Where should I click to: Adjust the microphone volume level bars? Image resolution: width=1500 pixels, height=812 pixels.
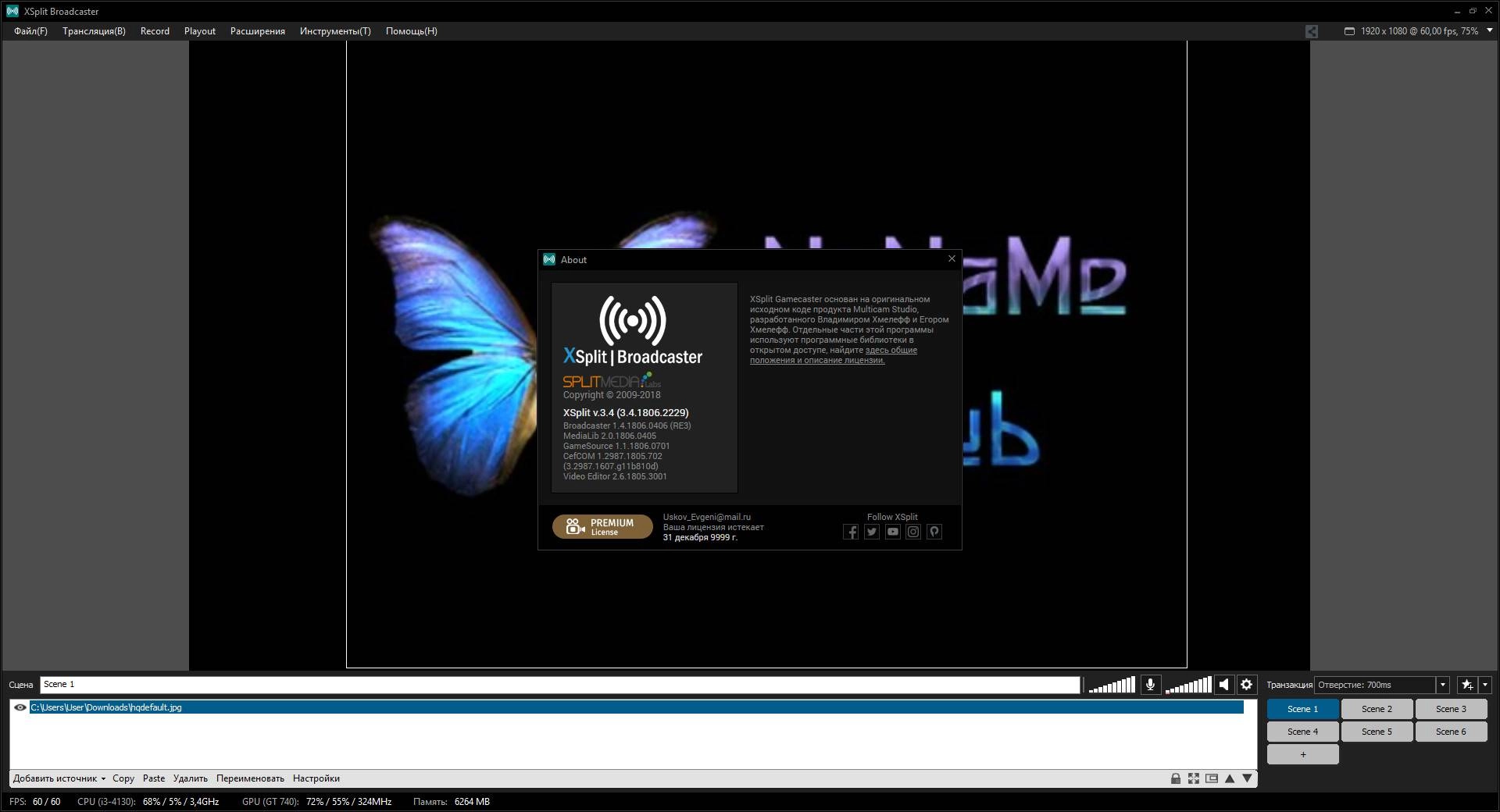click(x=1112, y=685)
